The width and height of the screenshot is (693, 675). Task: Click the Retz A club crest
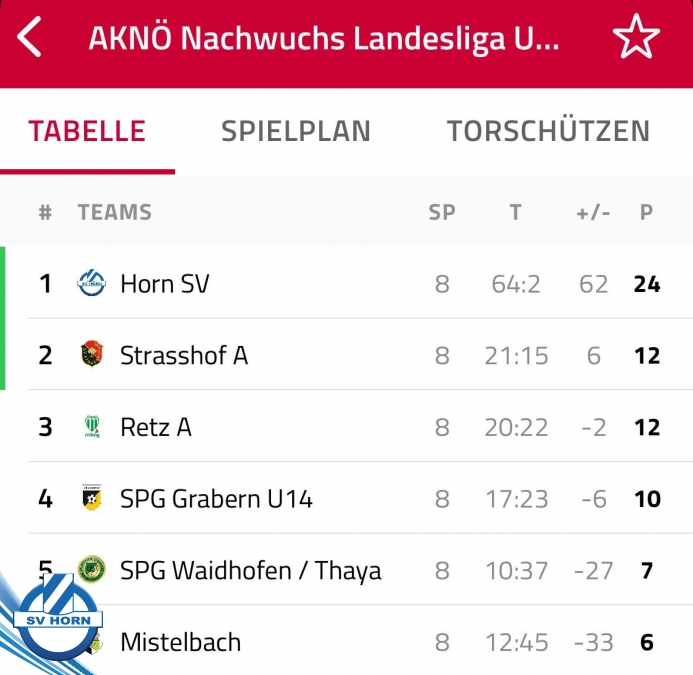pos(91,427)
